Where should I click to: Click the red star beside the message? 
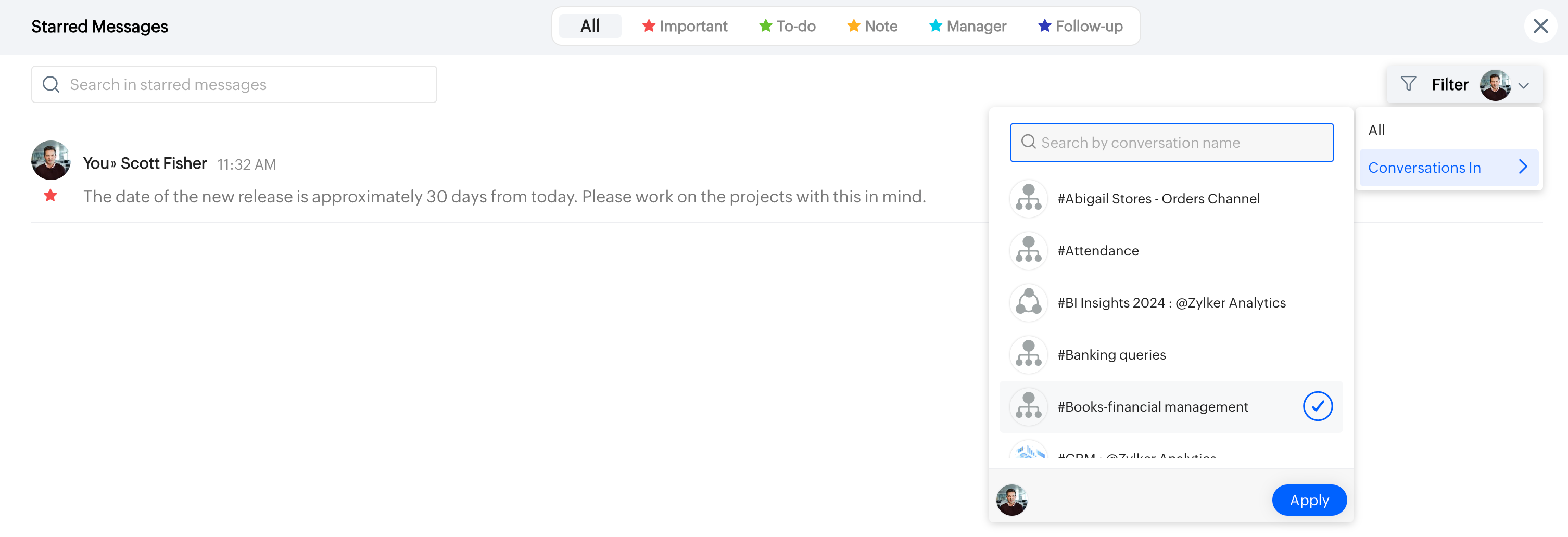pos(50,196)
